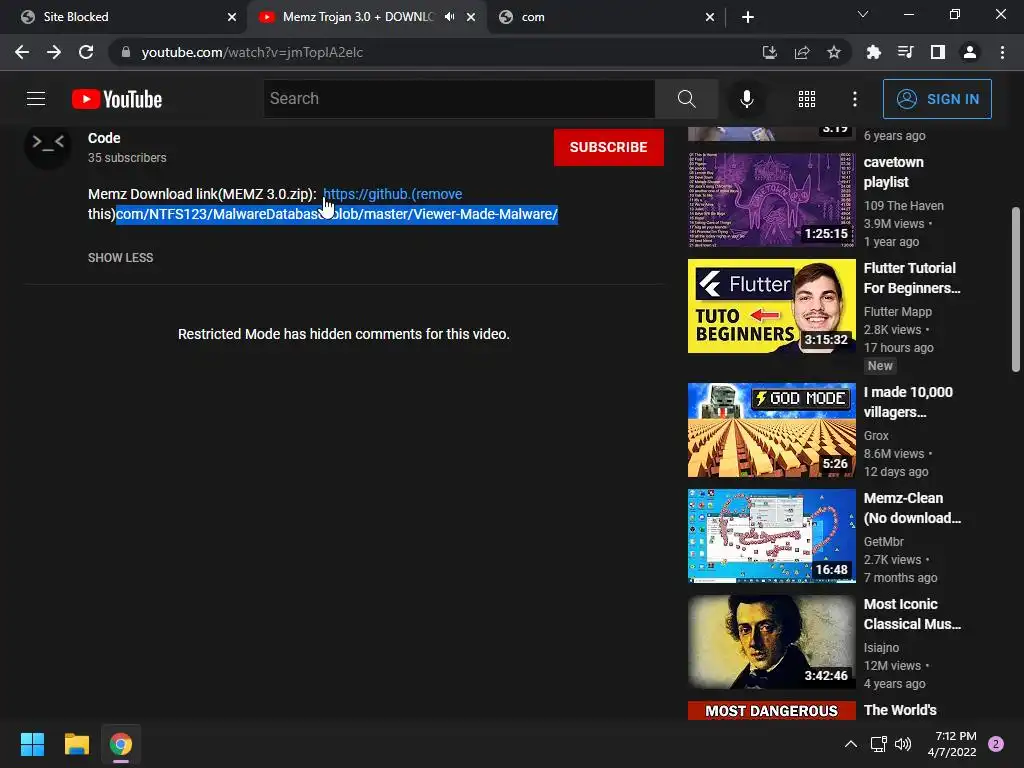1024x768 pixels.
Task: Open the Chrome three-dot menu
Action: 1002,52
